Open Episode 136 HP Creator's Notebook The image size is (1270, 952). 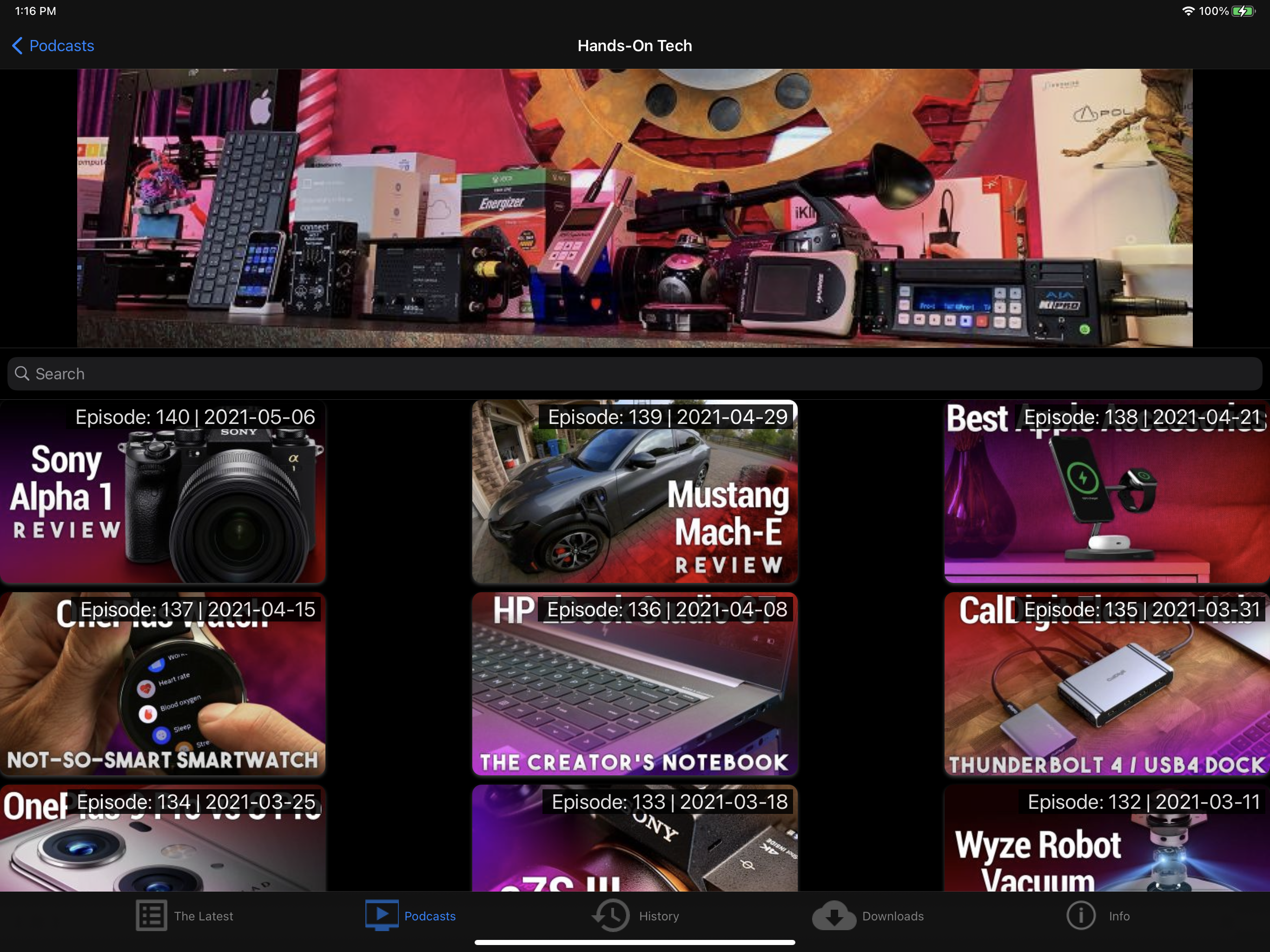pyautogui.click(x=635, y=684)
